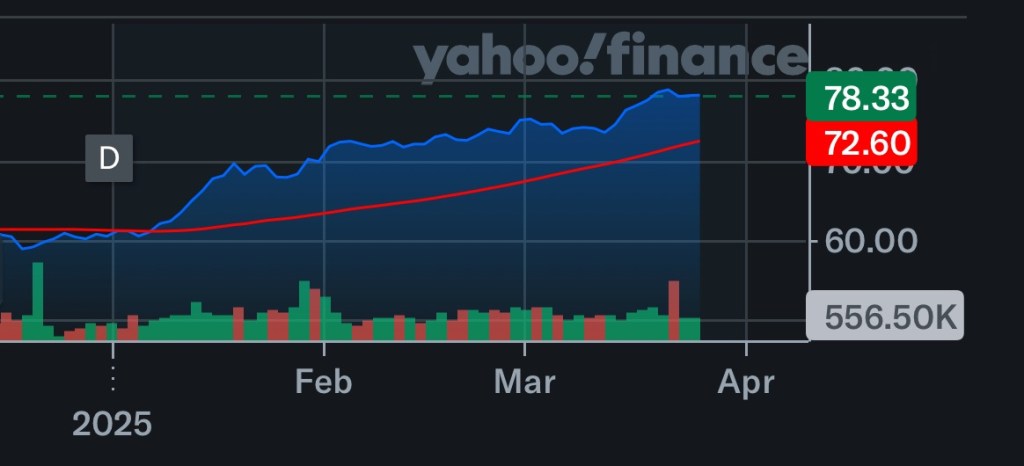1024x466 pixels.
Task: Click the 556.50K volume label
Action: coord(885,318)
